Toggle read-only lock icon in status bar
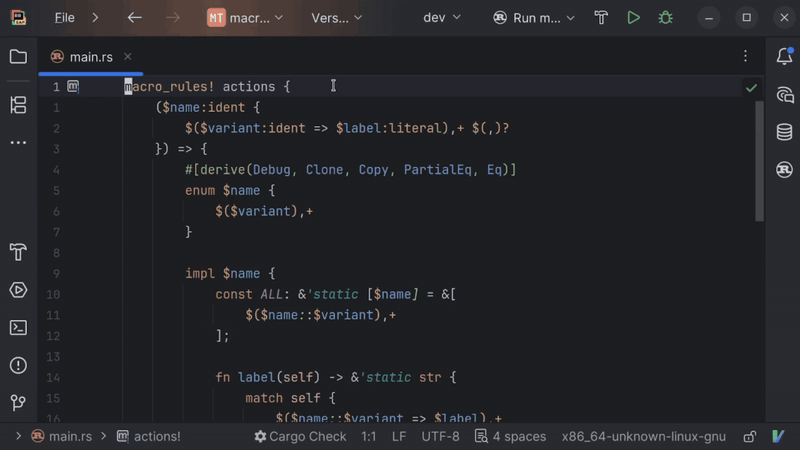The width and height of the screenshot is (800, 450). 749,436
